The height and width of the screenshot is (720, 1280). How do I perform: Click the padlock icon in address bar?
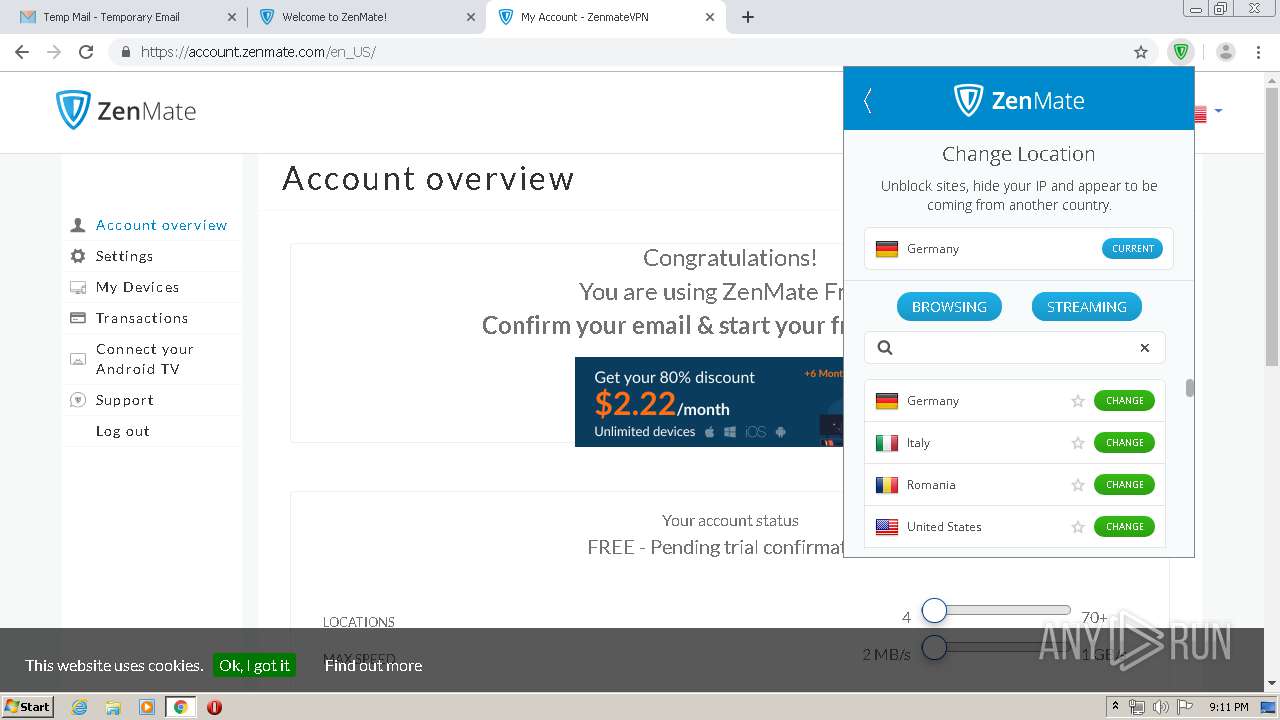pos(125,52)
